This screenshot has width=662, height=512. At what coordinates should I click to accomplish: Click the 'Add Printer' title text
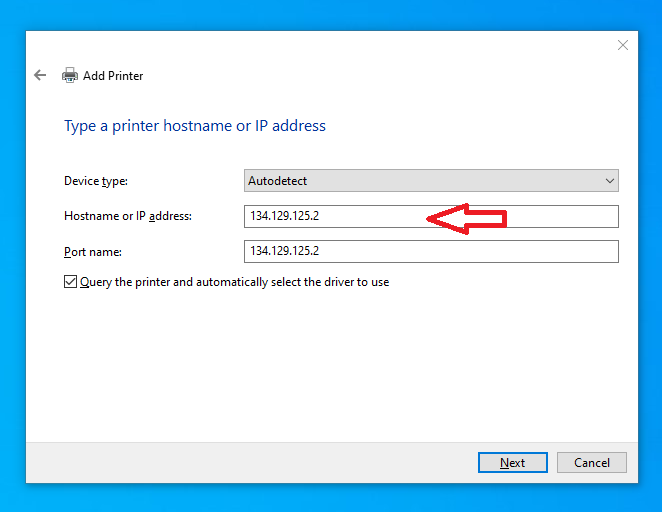pos(113,75)
